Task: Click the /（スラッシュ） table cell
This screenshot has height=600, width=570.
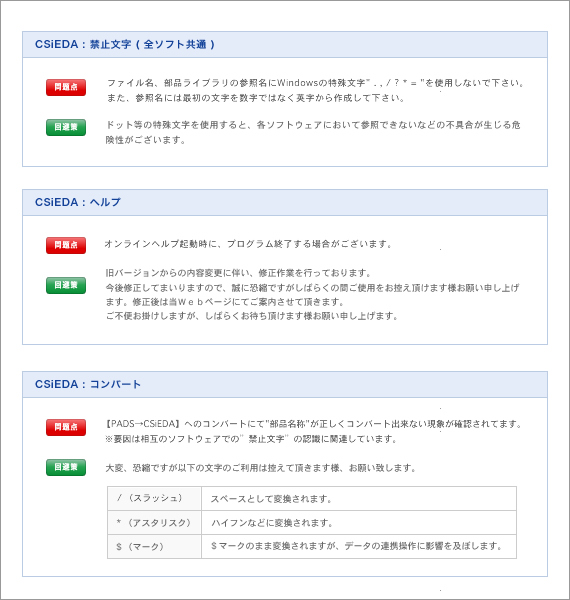Action: point(155,499)
